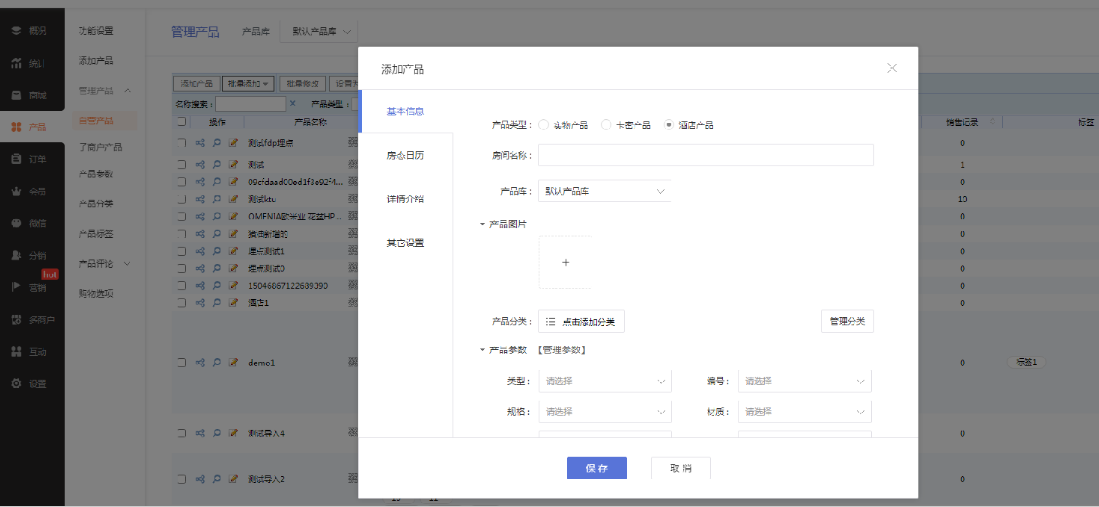Switch to the 基本信息 tab
The width and height of the screenshot is (1099, 507).
(405, 111)
